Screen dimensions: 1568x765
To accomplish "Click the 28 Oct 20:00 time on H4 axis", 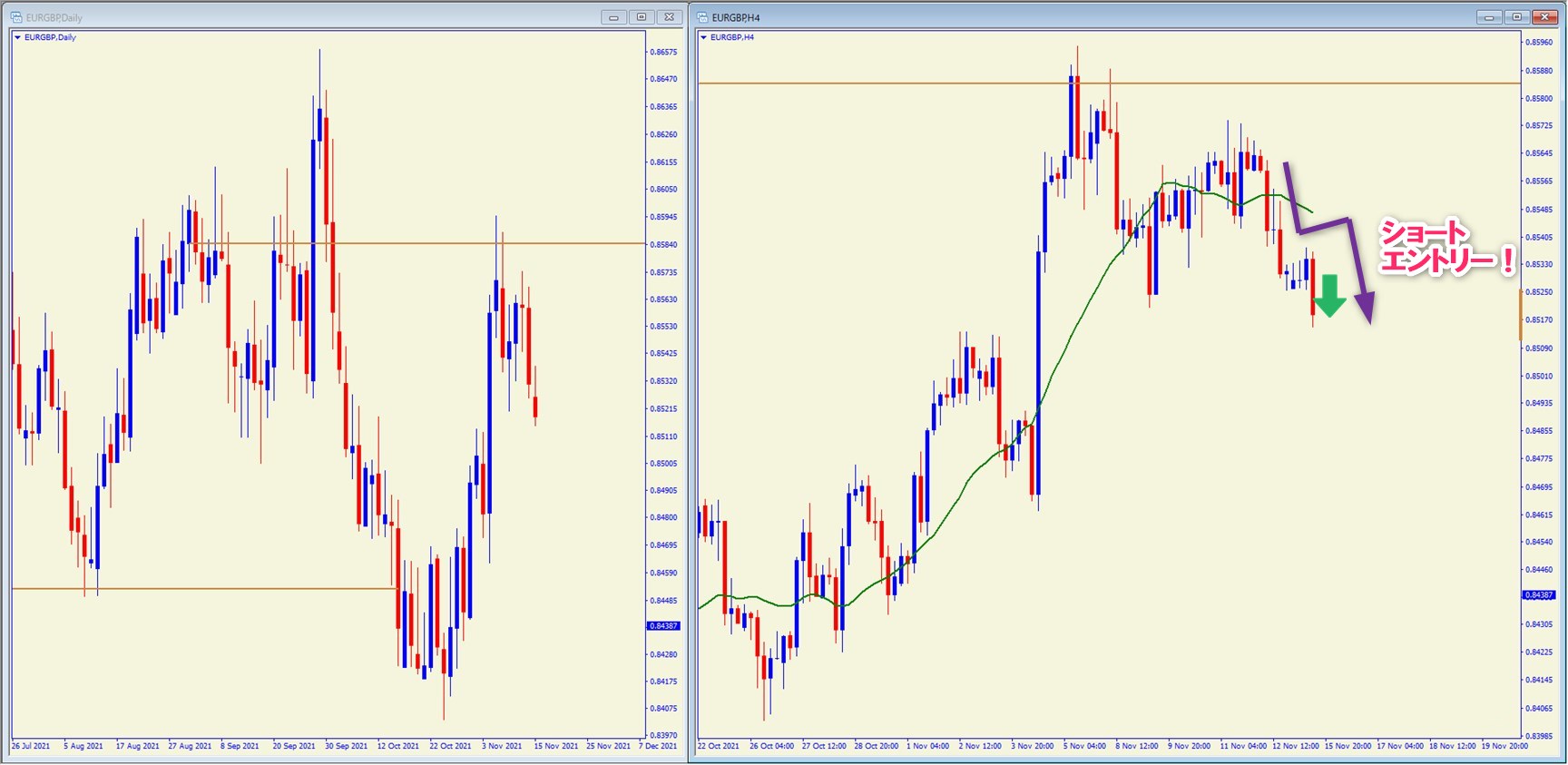I will pyautogui.click(x=877, y=746).
